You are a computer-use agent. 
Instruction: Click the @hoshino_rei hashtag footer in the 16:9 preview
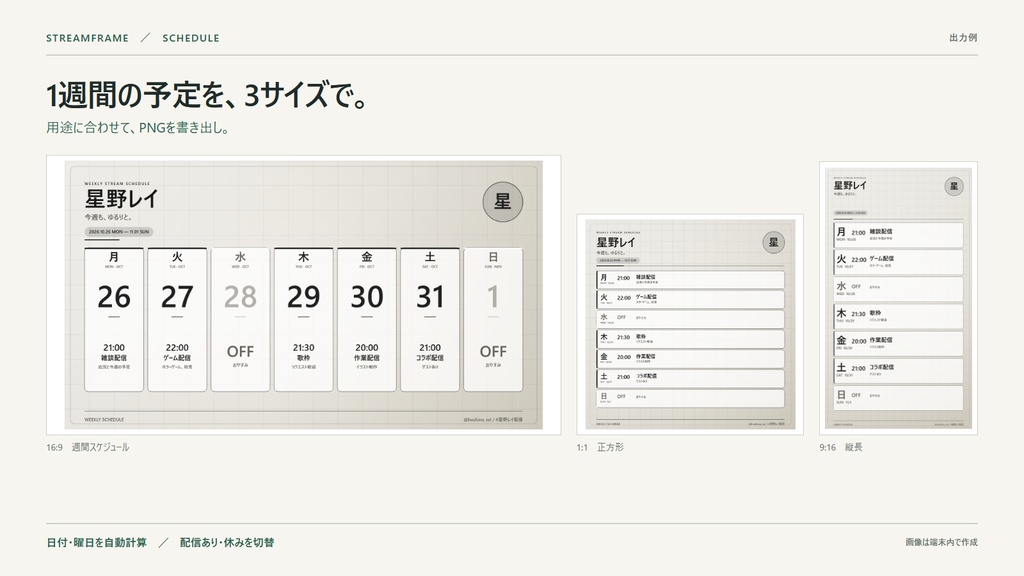(x=493, y=419)
